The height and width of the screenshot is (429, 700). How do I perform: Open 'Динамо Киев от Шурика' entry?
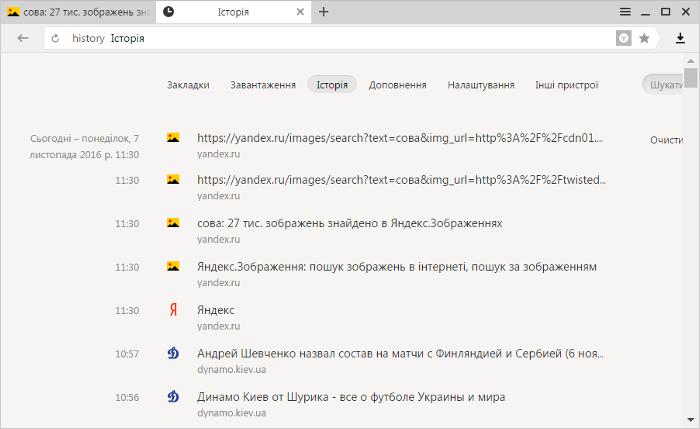coord(351,397)
